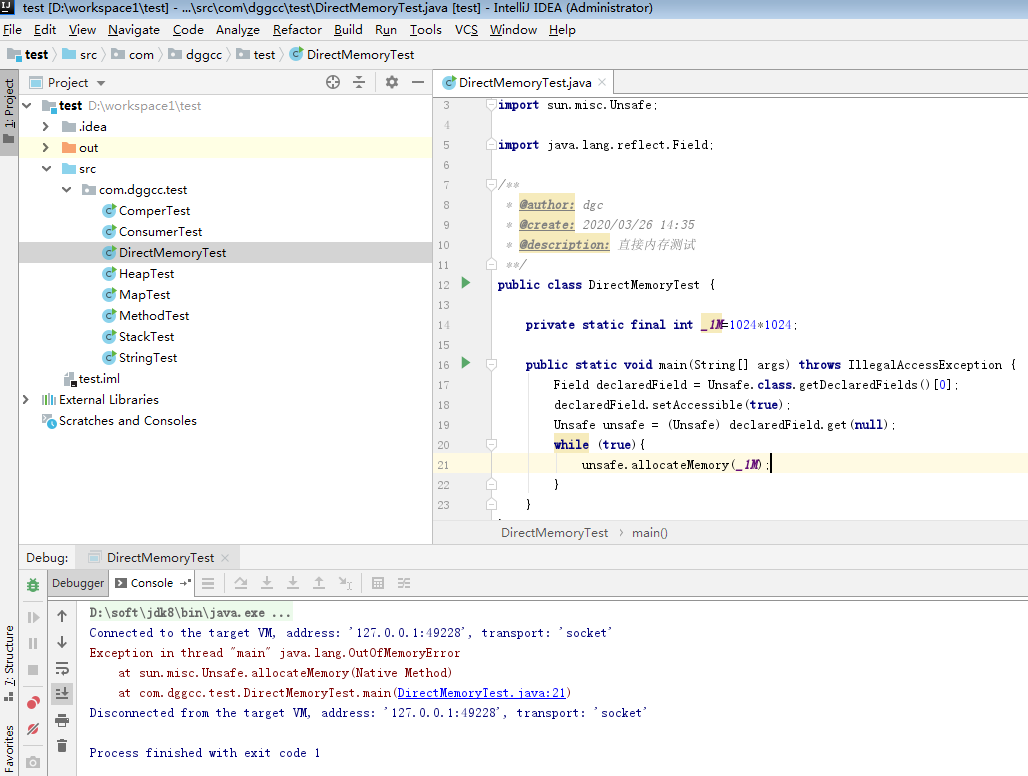
Task: Switch to the Debugger tab
Action: pyautogui.click(x=77, y=583)
